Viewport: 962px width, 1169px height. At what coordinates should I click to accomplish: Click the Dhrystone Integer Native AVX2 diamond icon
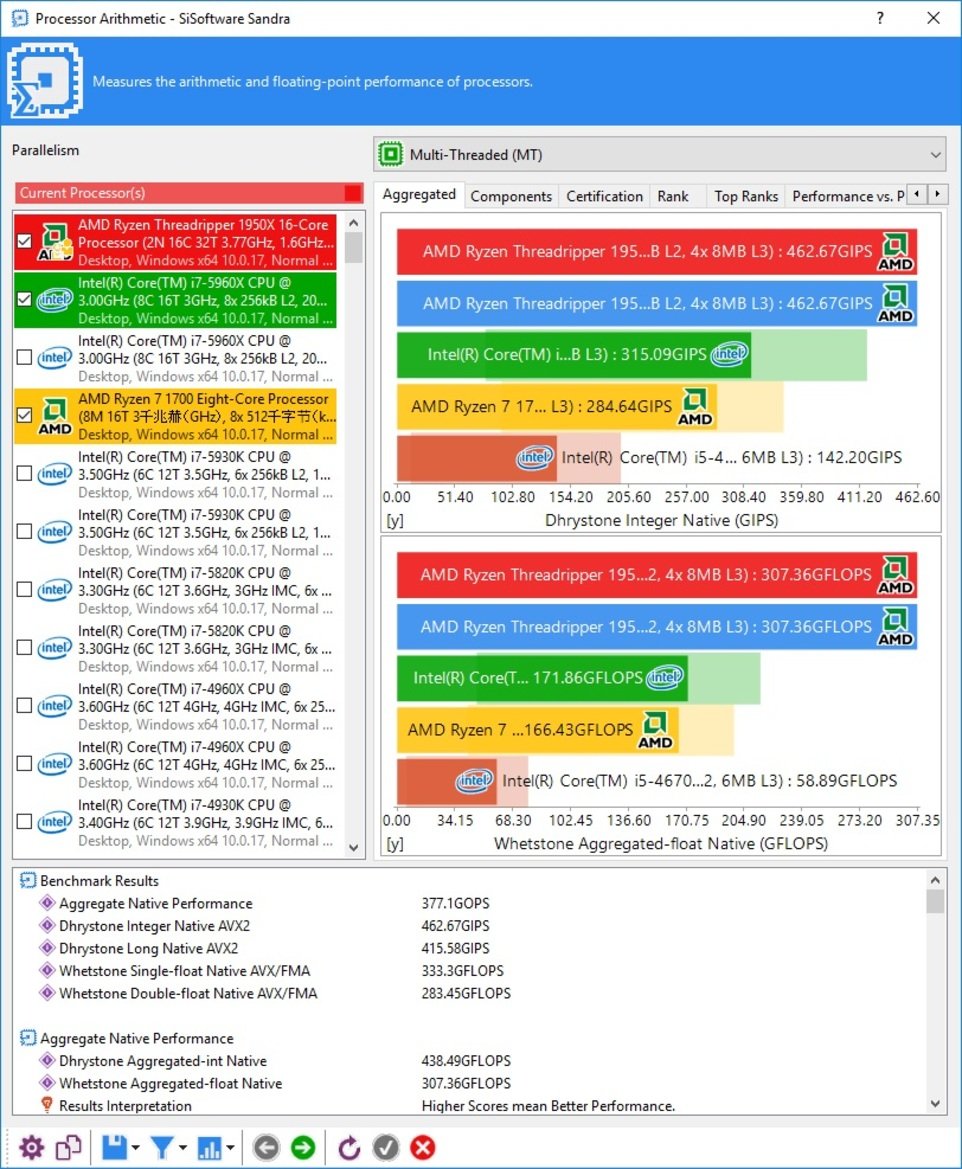(x=47, y=925)
